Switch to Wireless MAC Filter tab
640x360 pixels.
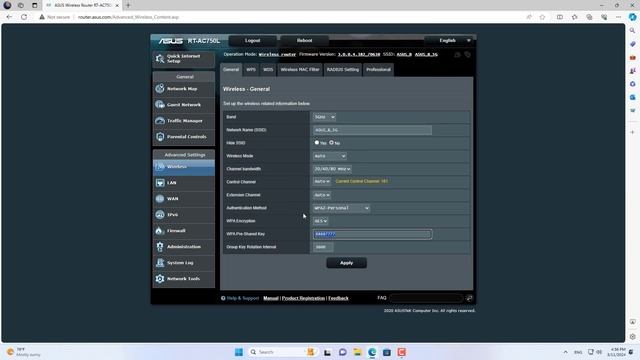[x=300, y=70]
